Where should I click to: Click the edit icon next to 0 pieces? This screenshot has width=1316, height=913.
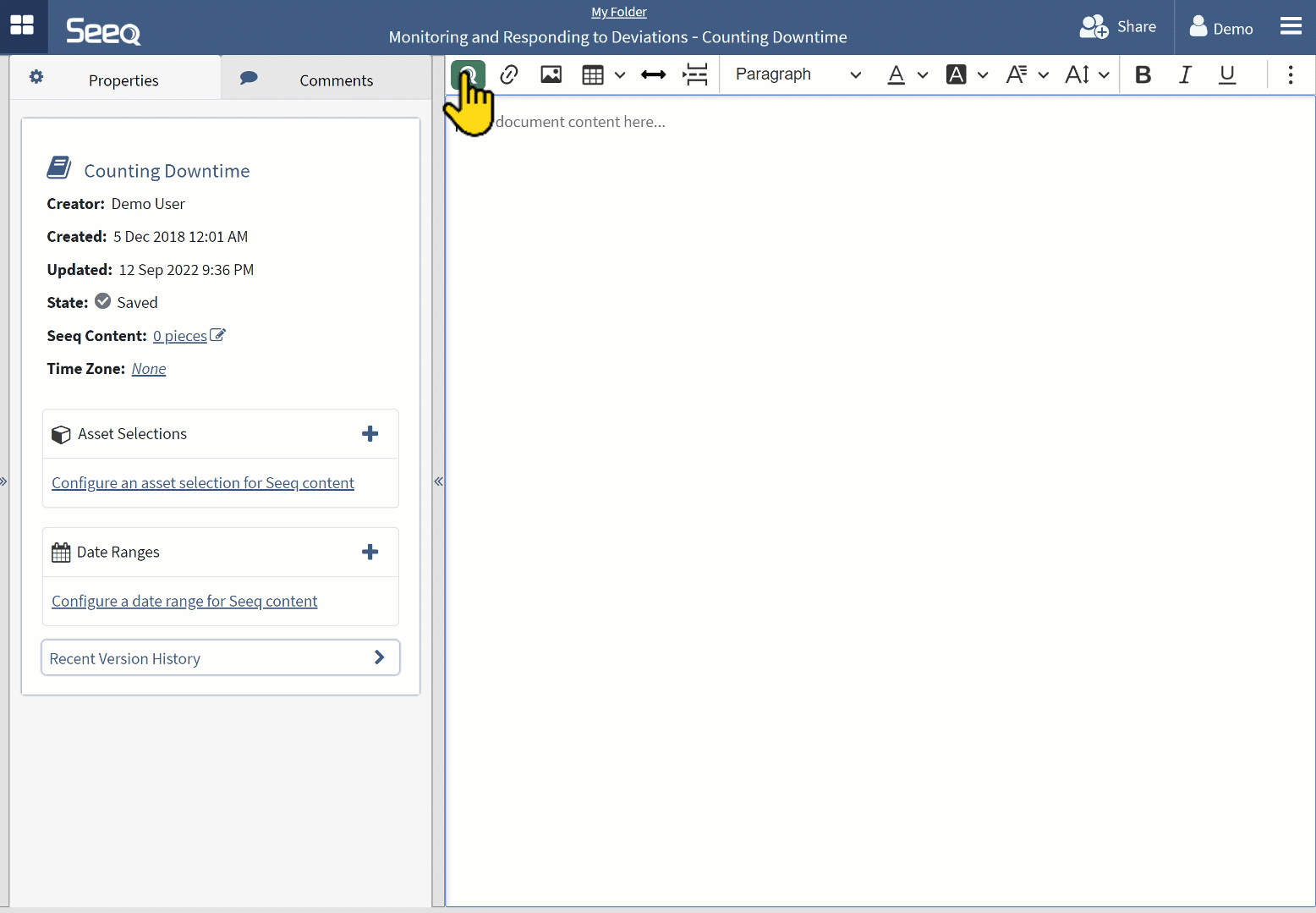[218, 335]
